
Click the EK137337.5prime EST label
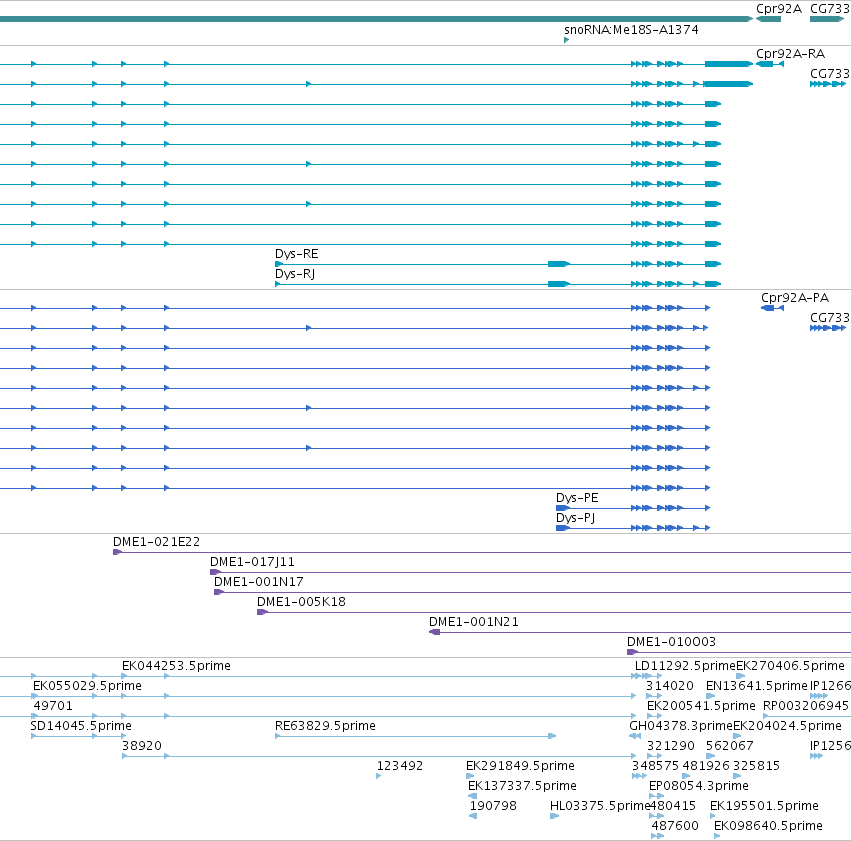click(x=522, y=786)
